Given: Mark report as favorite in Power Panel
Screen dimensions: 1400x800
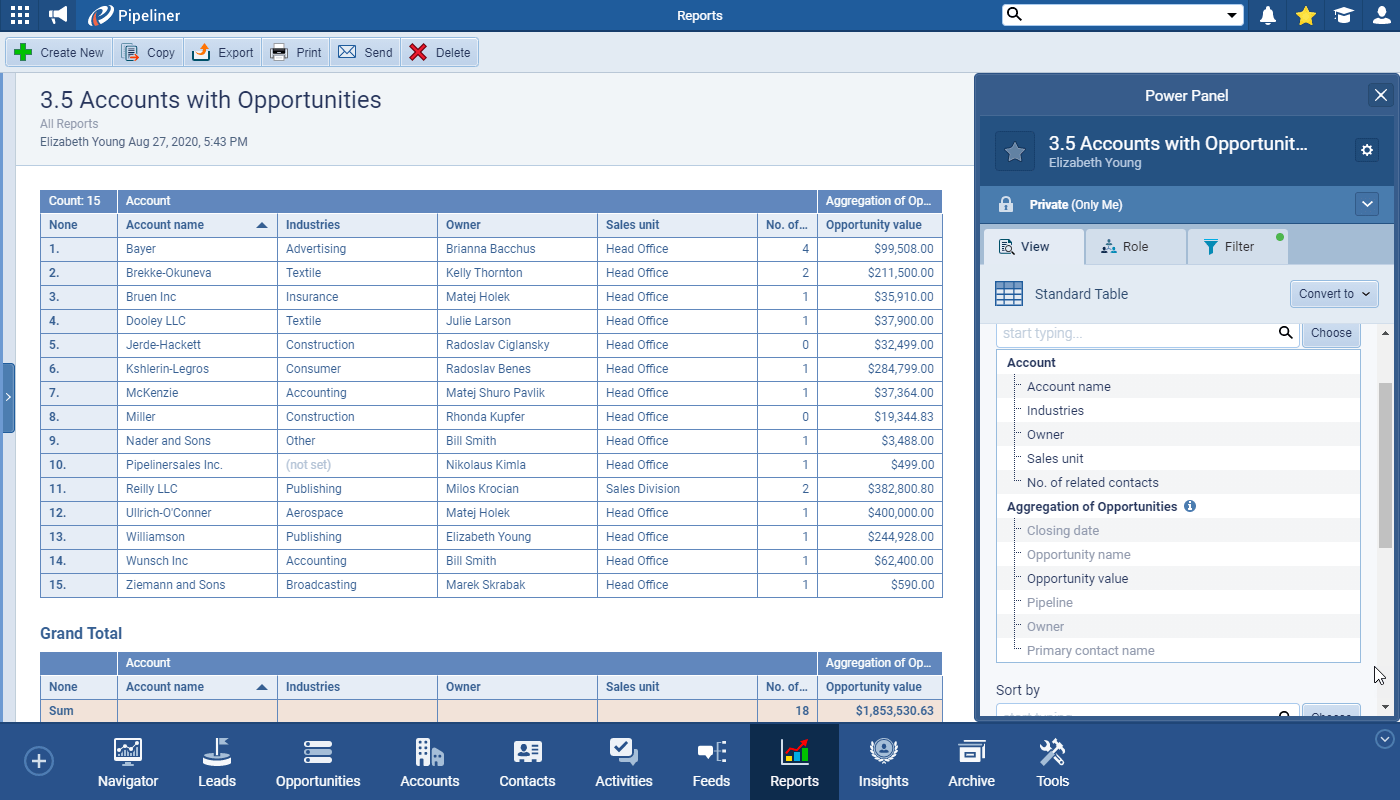Looking at the screenshot, I should pos(1014,151).
